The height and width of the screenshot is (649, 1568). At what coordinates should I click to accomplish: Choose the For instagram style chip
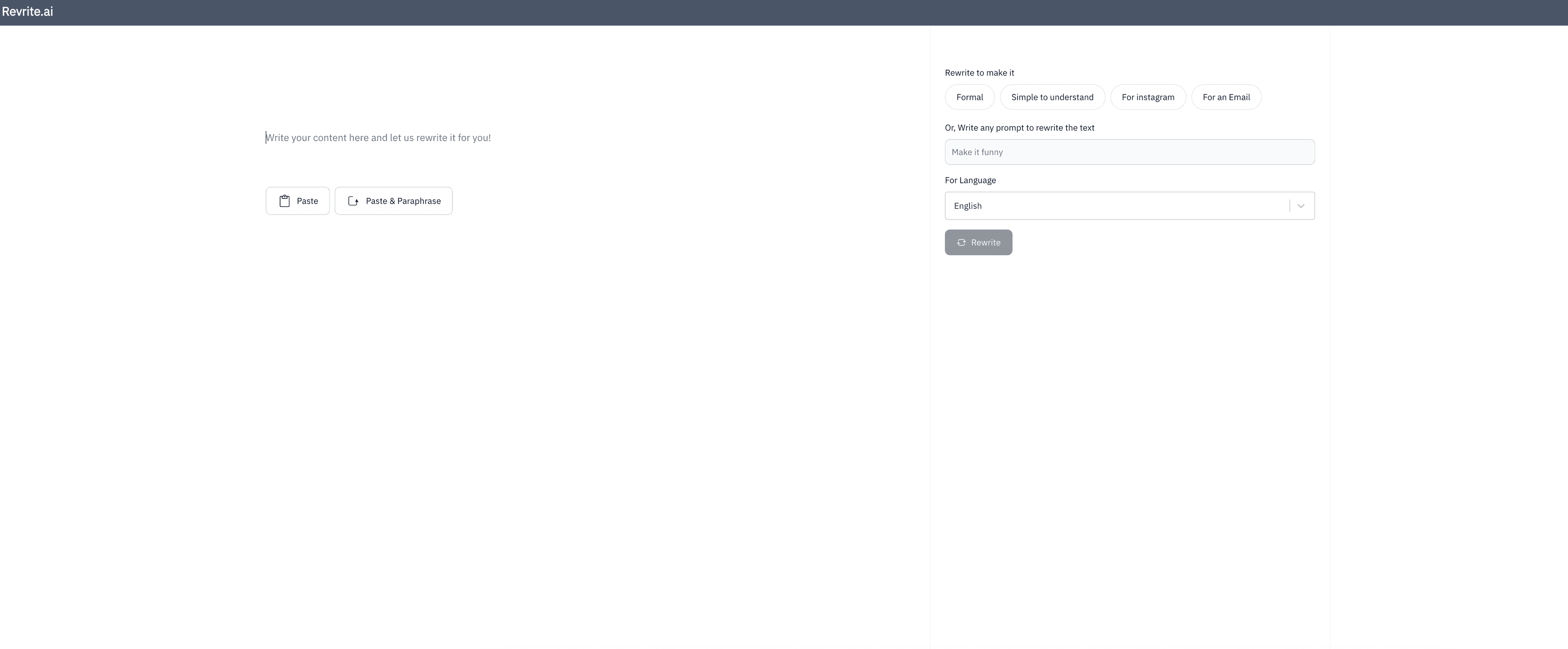click(x=1147, y=97)
